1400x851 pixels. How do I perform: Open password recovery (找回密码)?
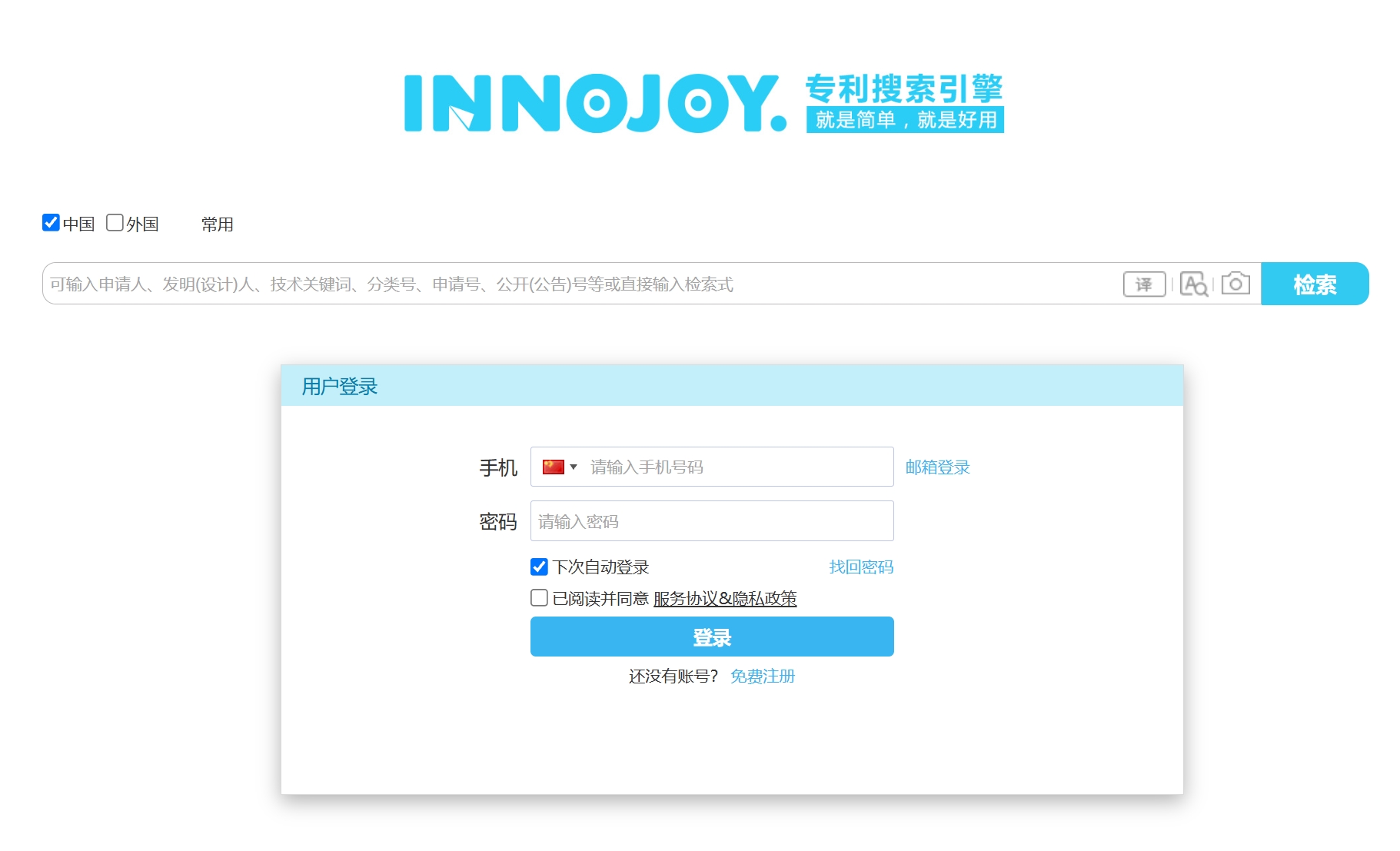pyautogui.click(x=860, y=567)
